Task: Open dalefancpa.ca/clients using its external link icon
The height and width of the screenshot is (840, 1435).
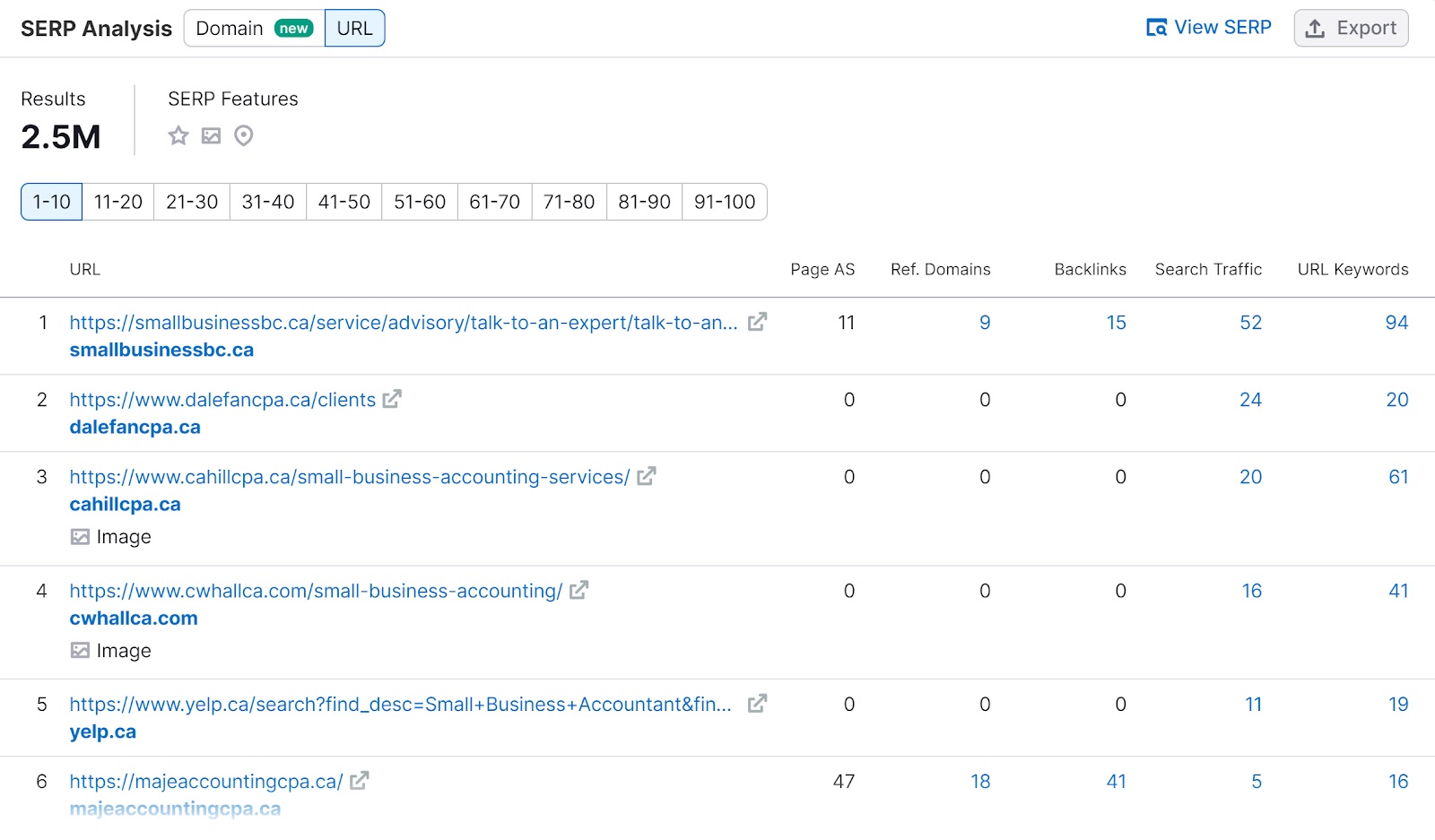Action: coord(391,400)
